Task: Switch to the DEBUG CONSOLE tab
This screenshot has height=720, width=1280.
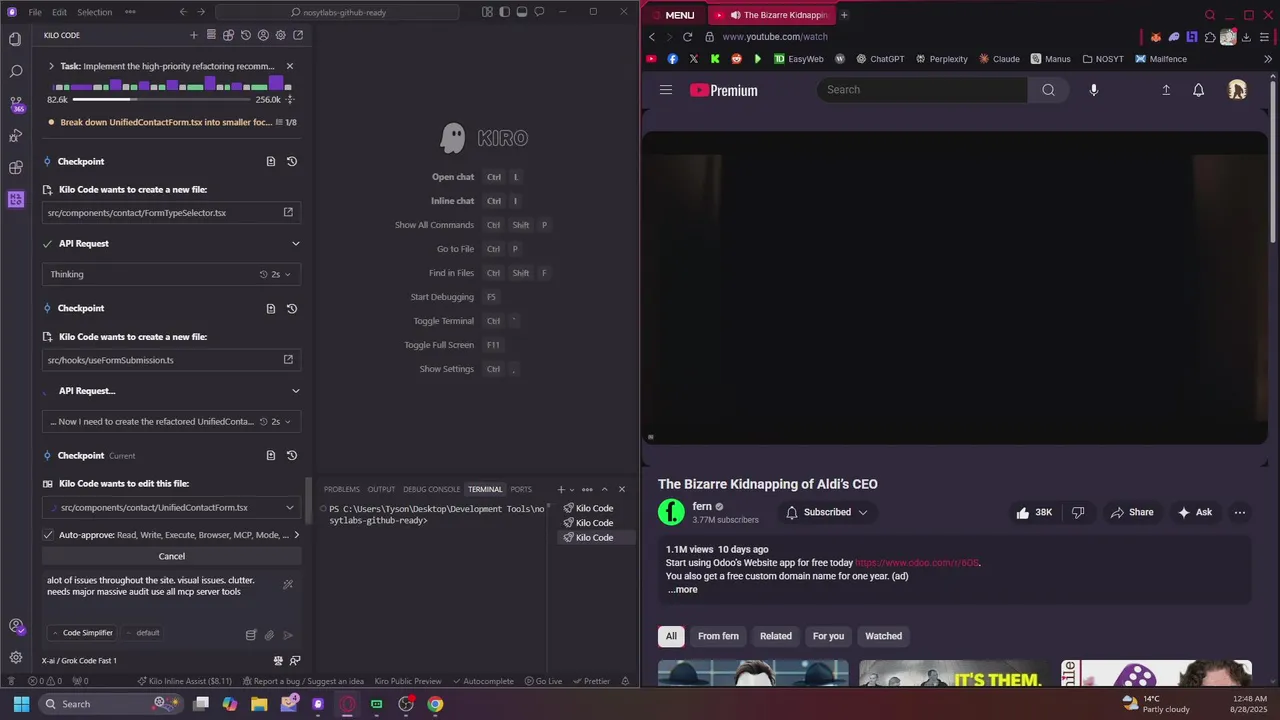Action: [431, 489]
